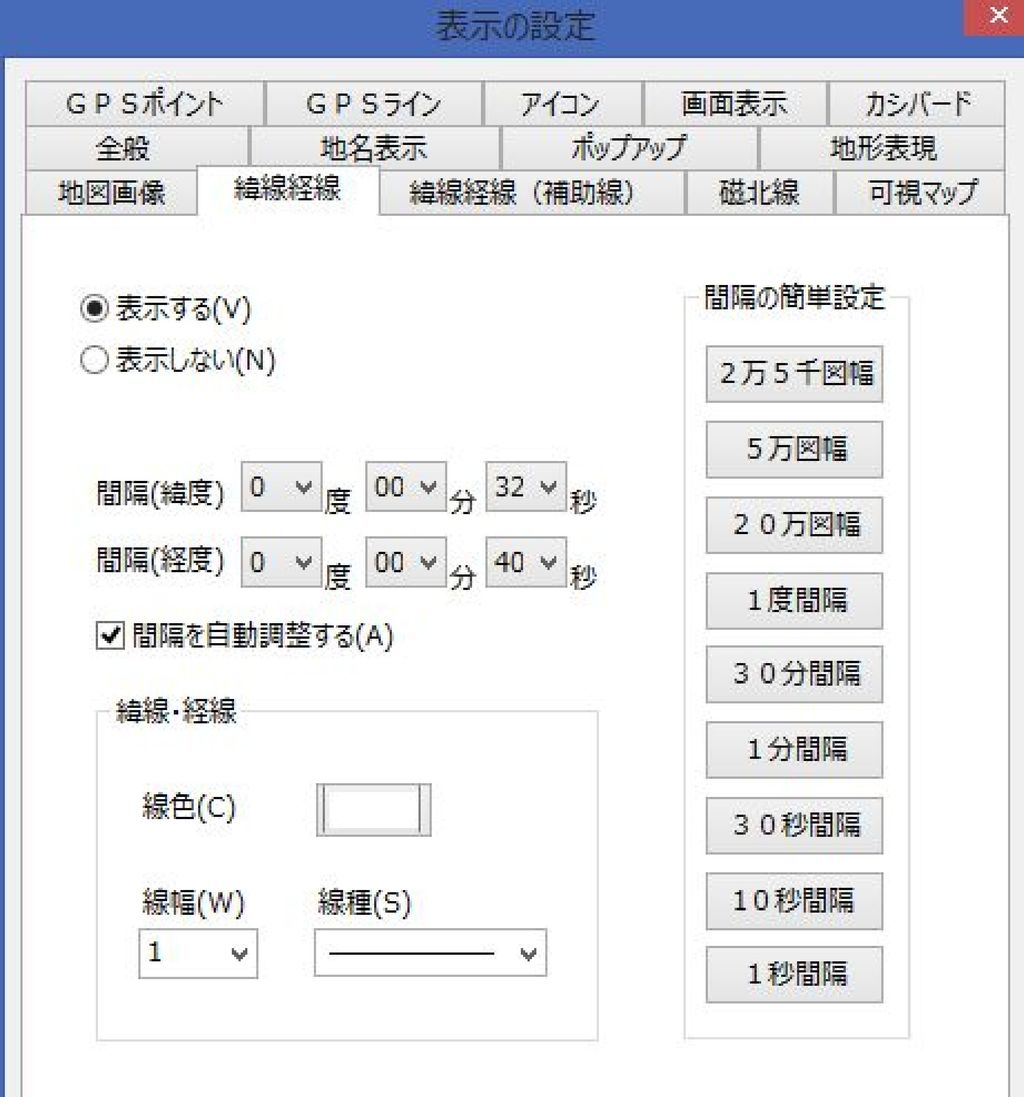Viewport: 1024px width, 1097px height.
Task: Switch to the GPSポイント tab
Action: pos(145,104)
